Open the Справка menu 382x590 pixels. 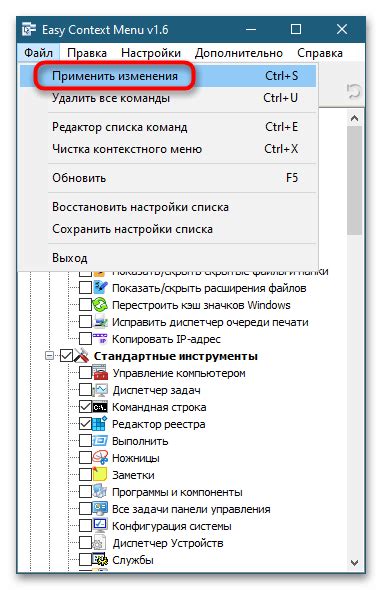(x=320, y=53)
